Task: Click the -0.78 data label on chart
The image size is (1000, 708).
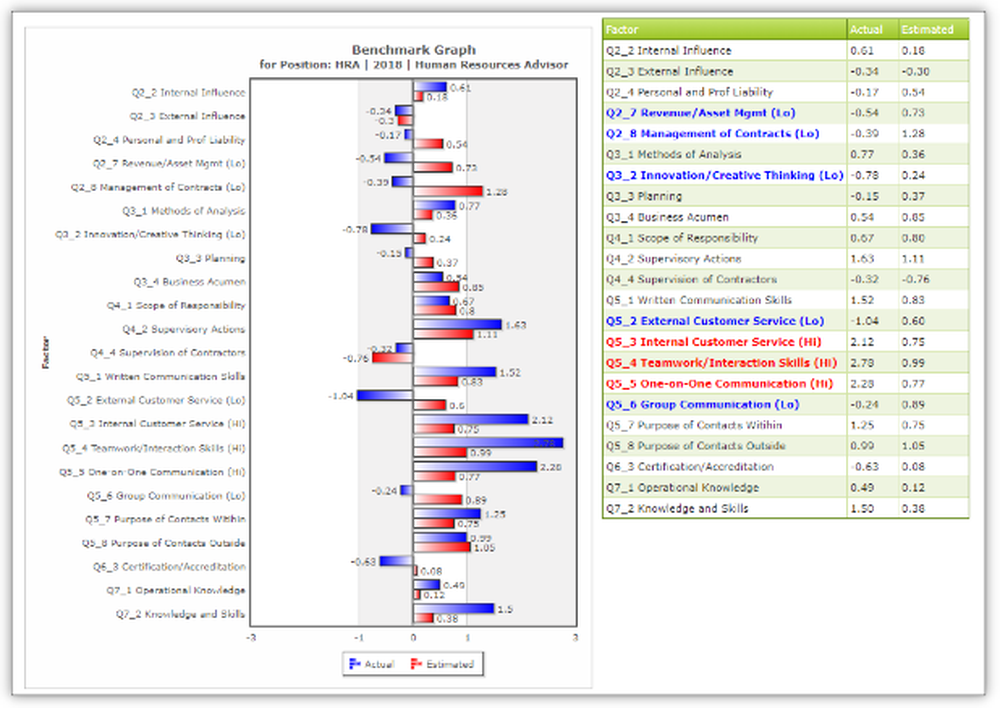Action: [x=355, y=229]
